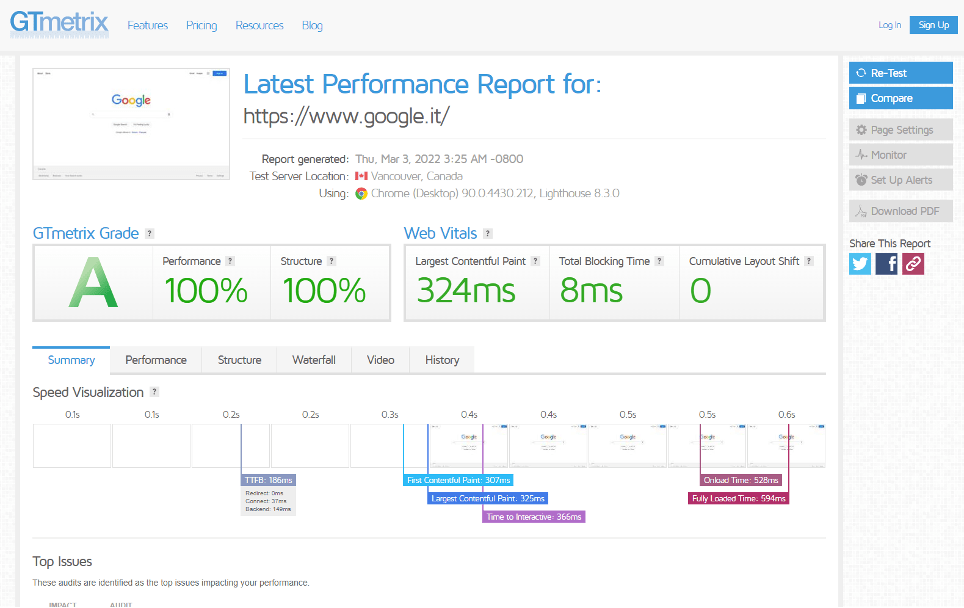Open the Video tab
The width and height of the screenshot is (964, 608).
[x=381, y=360]
